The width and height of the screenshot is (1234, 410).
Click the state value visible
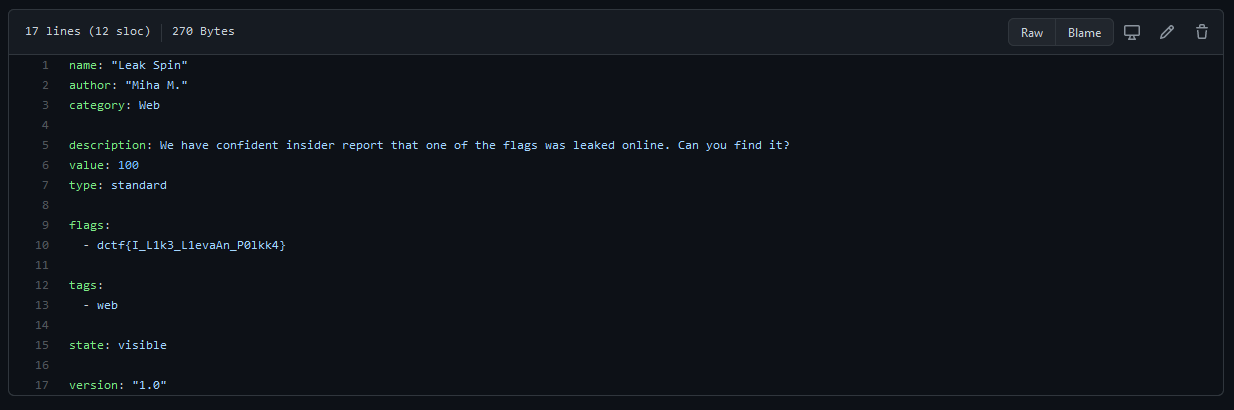(x=142, y=345)
